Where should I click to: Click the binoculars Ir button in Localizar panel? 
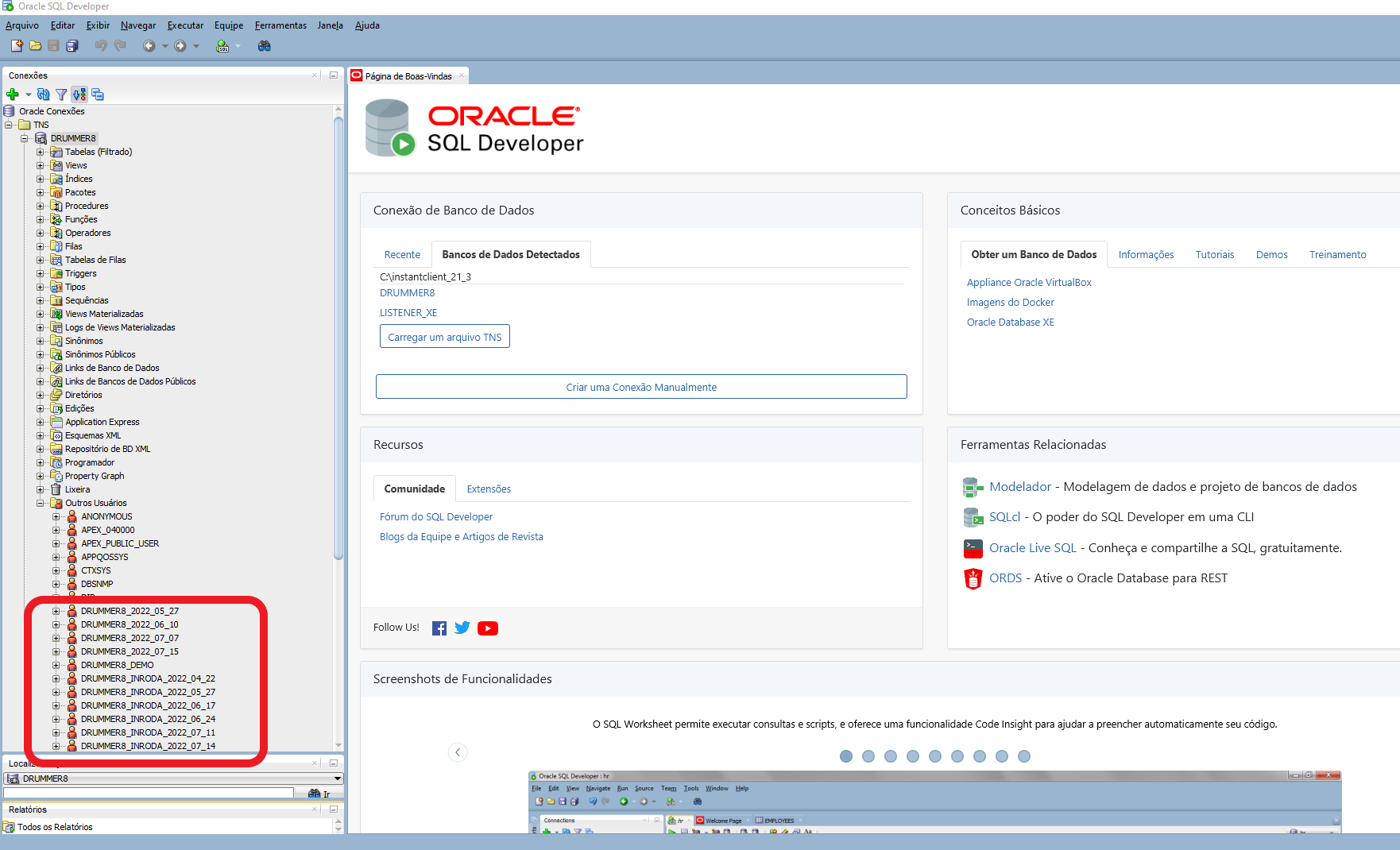point(319,794)
